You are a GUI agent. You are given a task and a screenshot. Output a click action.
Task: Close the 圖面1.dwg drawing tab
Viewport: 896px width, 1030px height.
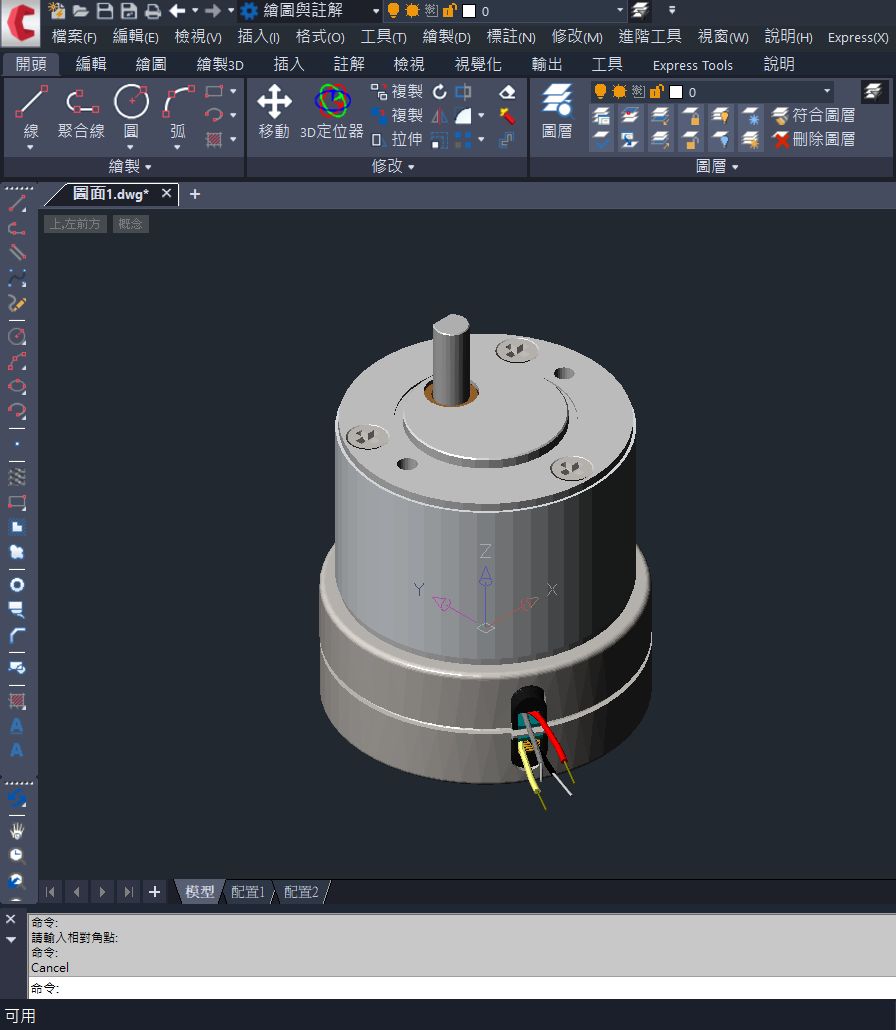tap(166, 193)
